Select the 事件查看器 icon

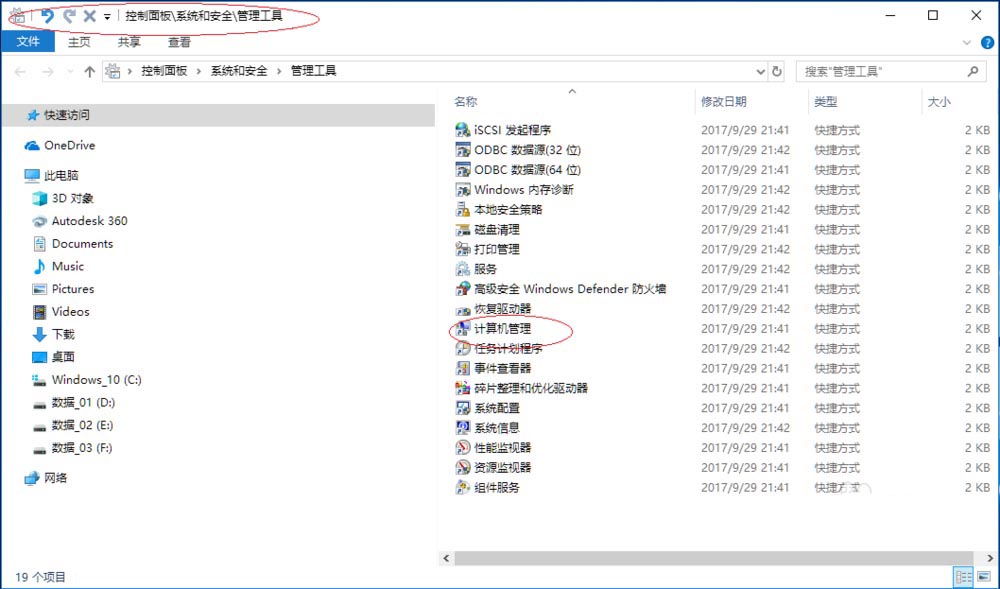click(x=462, y=368)
